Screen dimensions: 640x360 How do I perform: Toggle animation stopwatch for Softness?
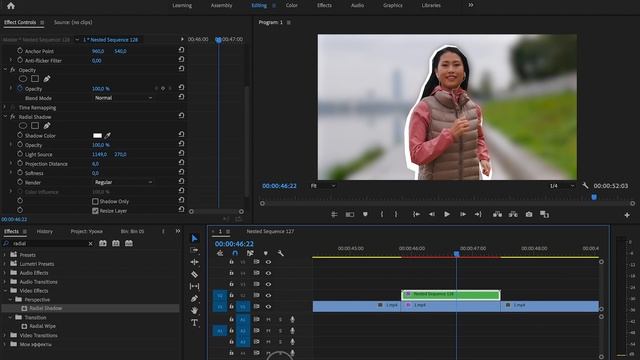point(20,173)
